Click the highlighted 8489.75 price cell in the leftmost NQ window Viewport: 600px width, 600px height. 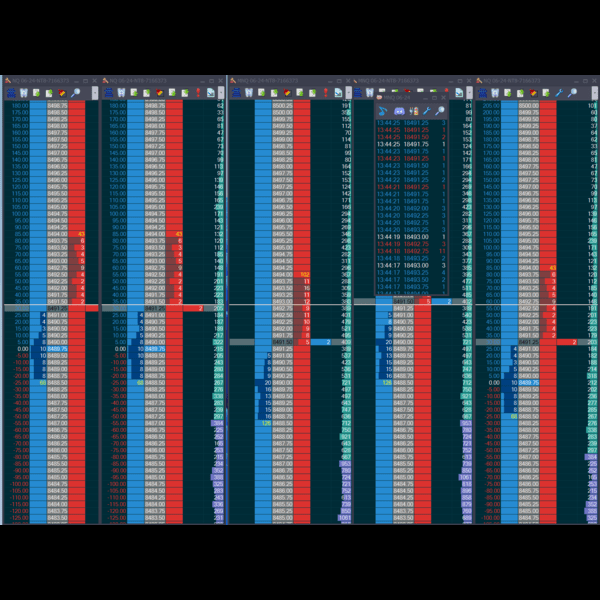click(57, 349)
